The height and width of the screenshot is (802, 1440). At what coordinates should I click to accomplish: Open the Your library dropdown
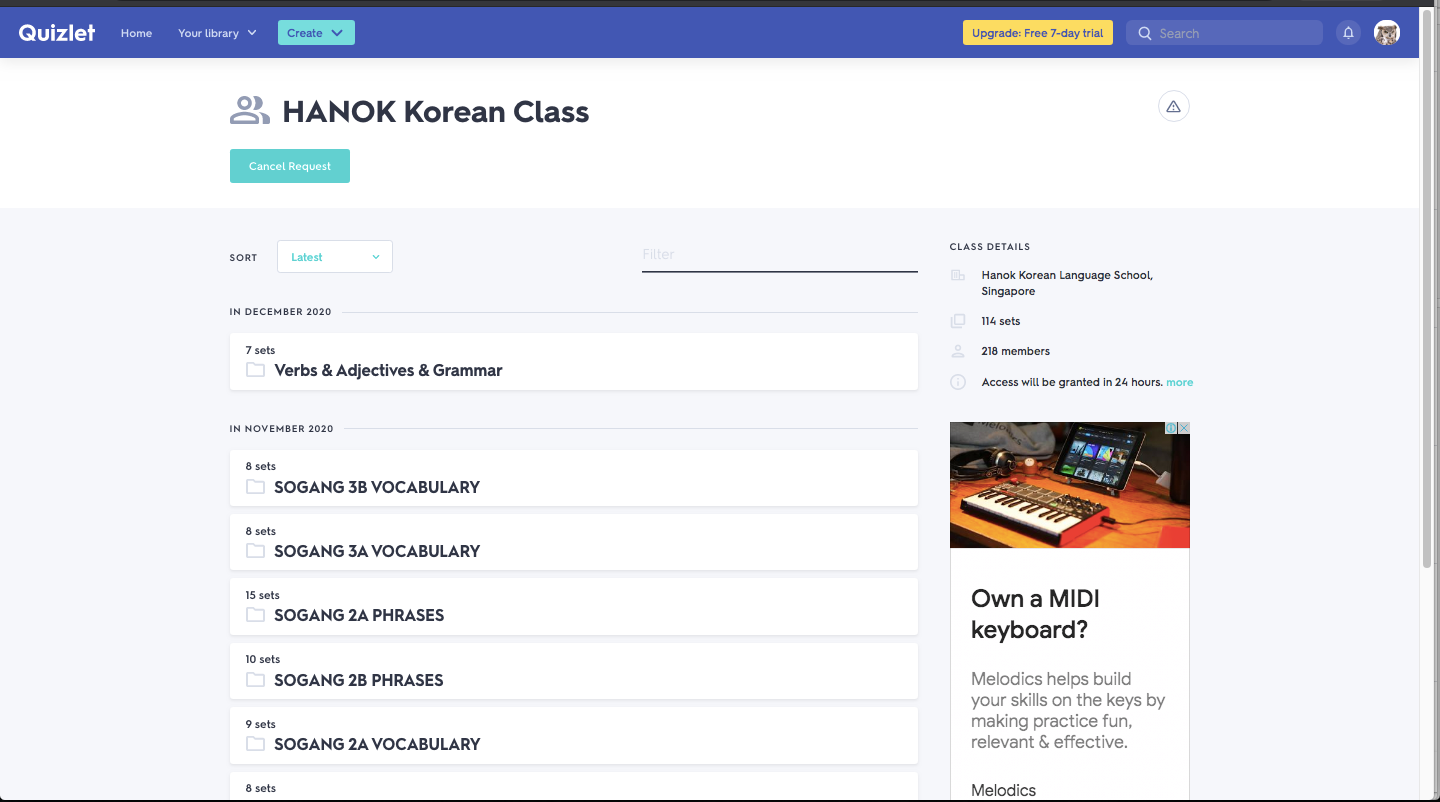(x=217, y=33)
